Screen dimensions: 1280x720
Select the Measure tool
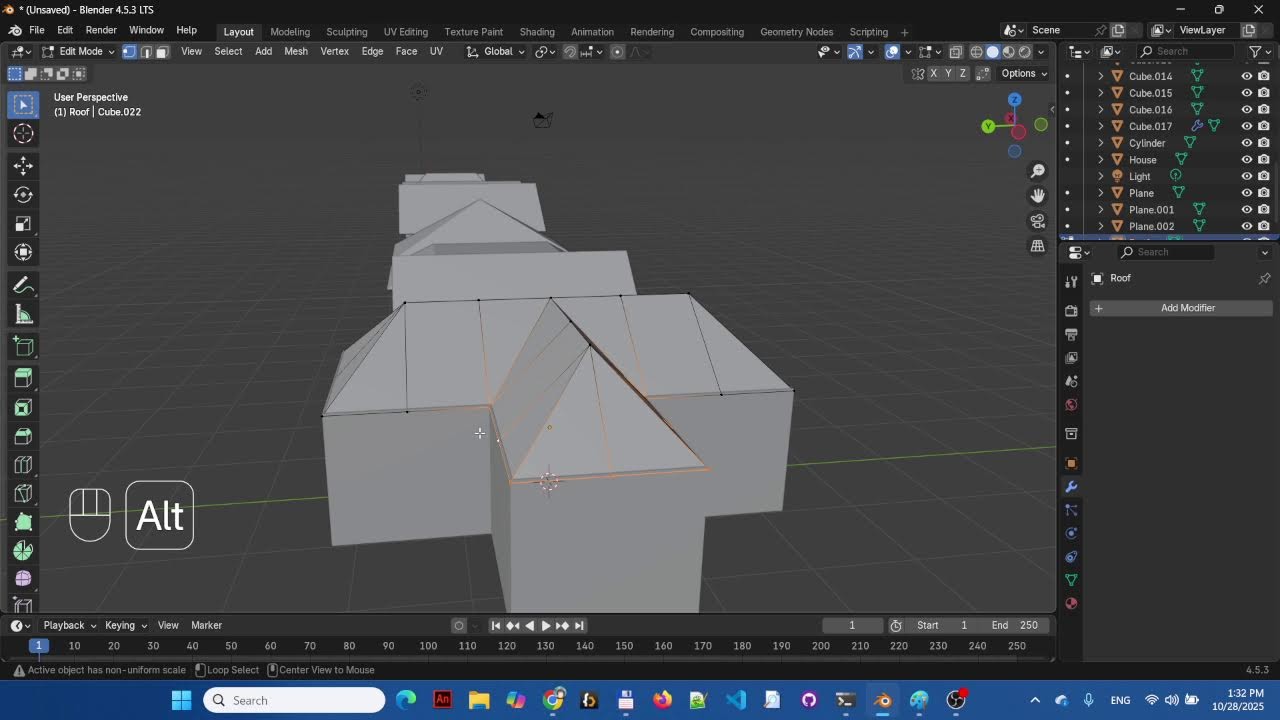(x=23, y=315)
